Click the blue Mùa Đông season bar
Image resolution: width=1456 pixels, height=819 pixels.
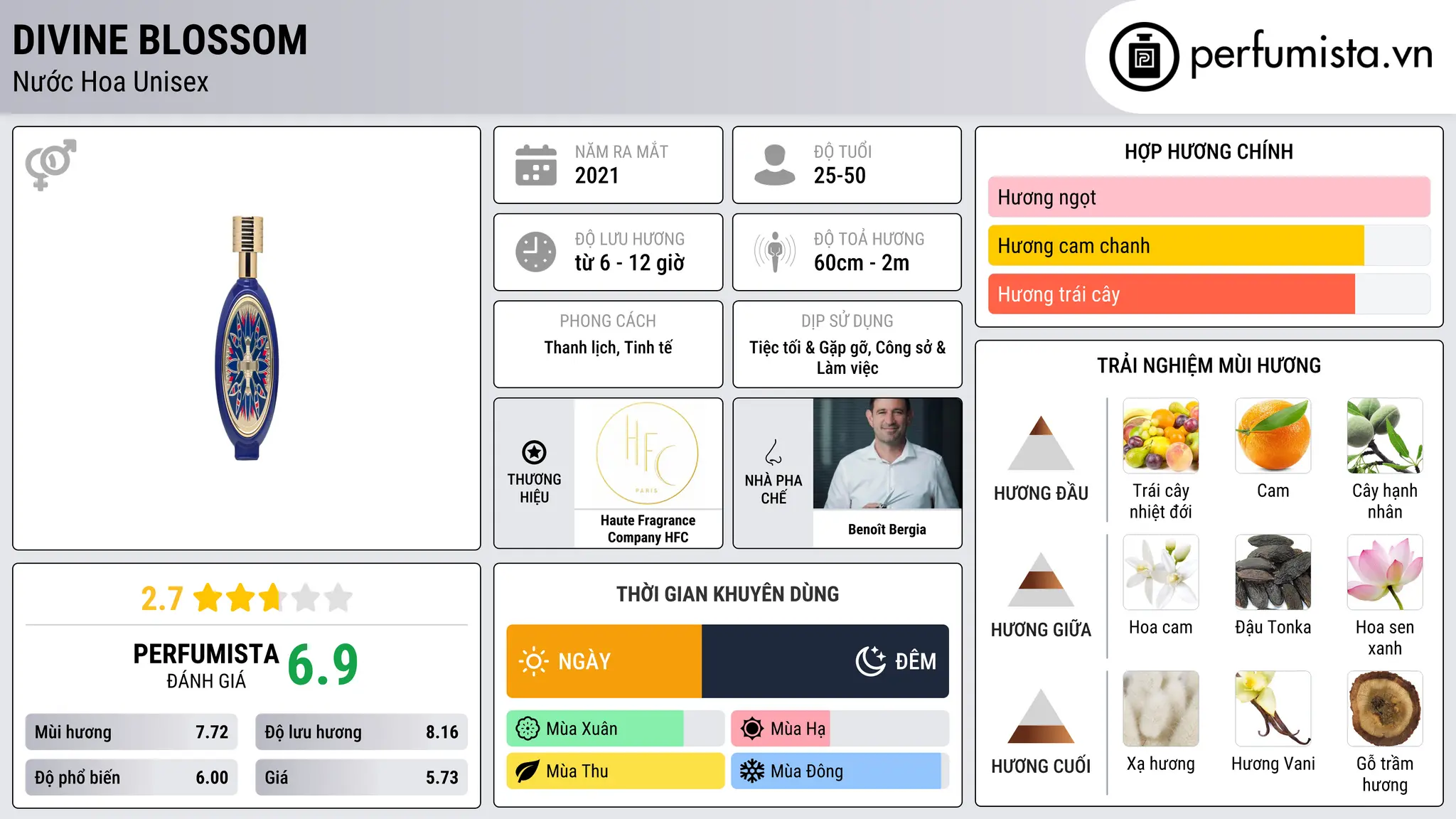[836, 771]
